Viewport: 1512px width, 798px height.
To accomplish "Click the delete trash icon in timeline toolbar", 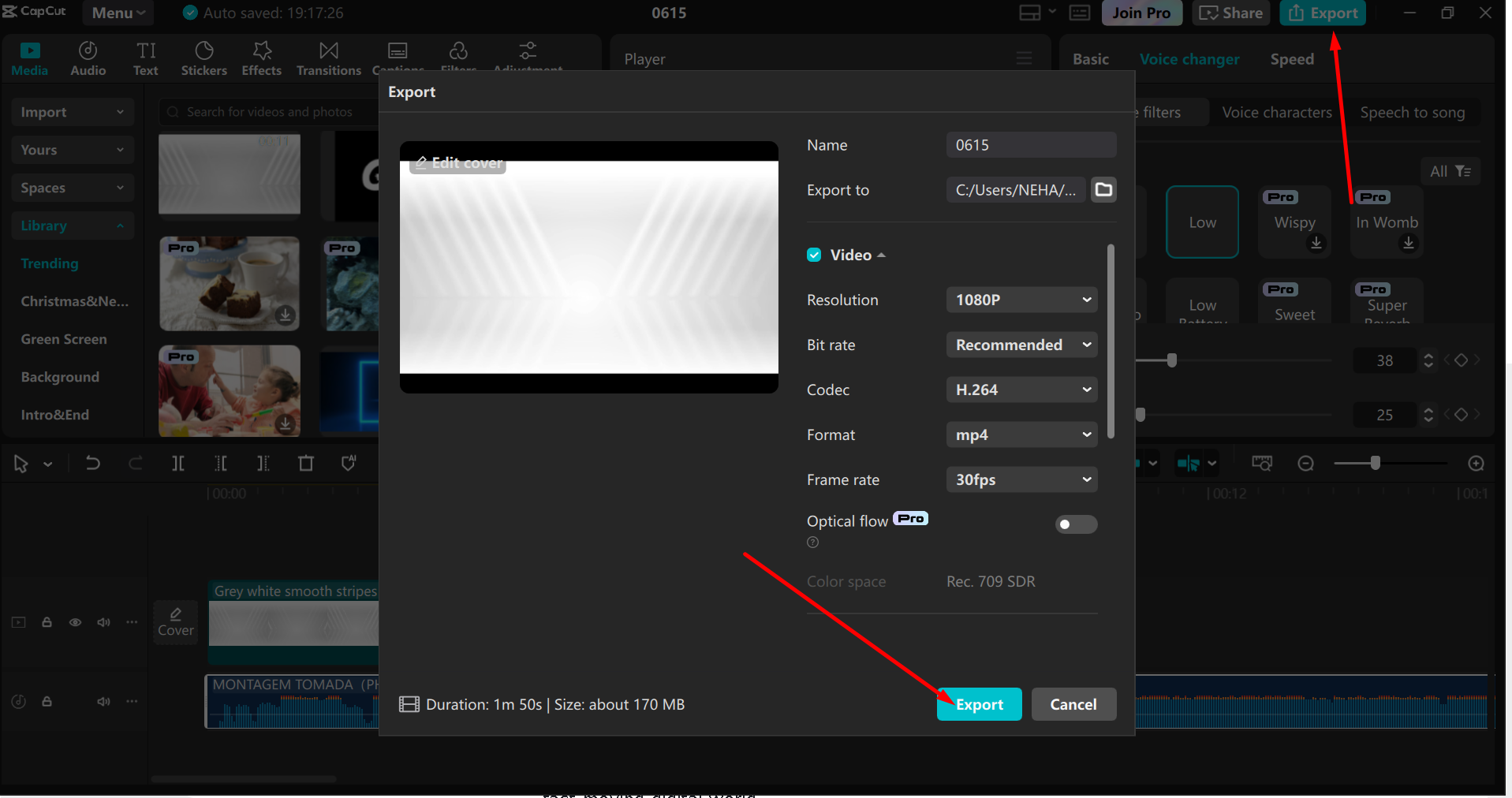I will pyautogui.click(x=306, y=464).
